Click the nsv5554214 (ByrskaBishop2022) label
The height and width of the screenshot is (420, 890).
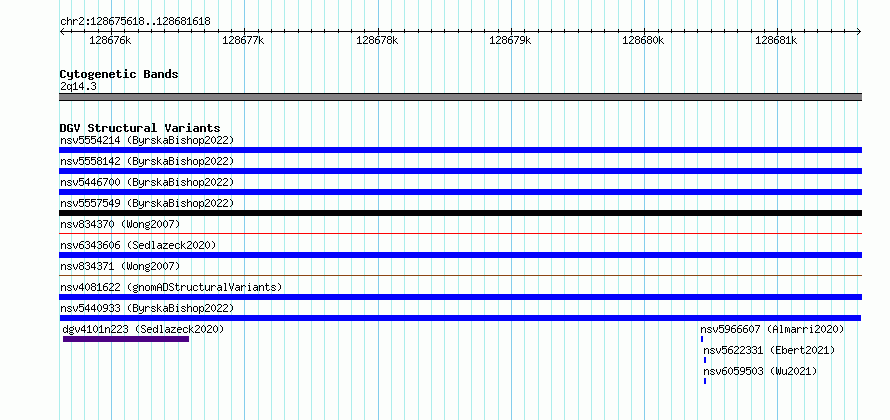[147, 140]
